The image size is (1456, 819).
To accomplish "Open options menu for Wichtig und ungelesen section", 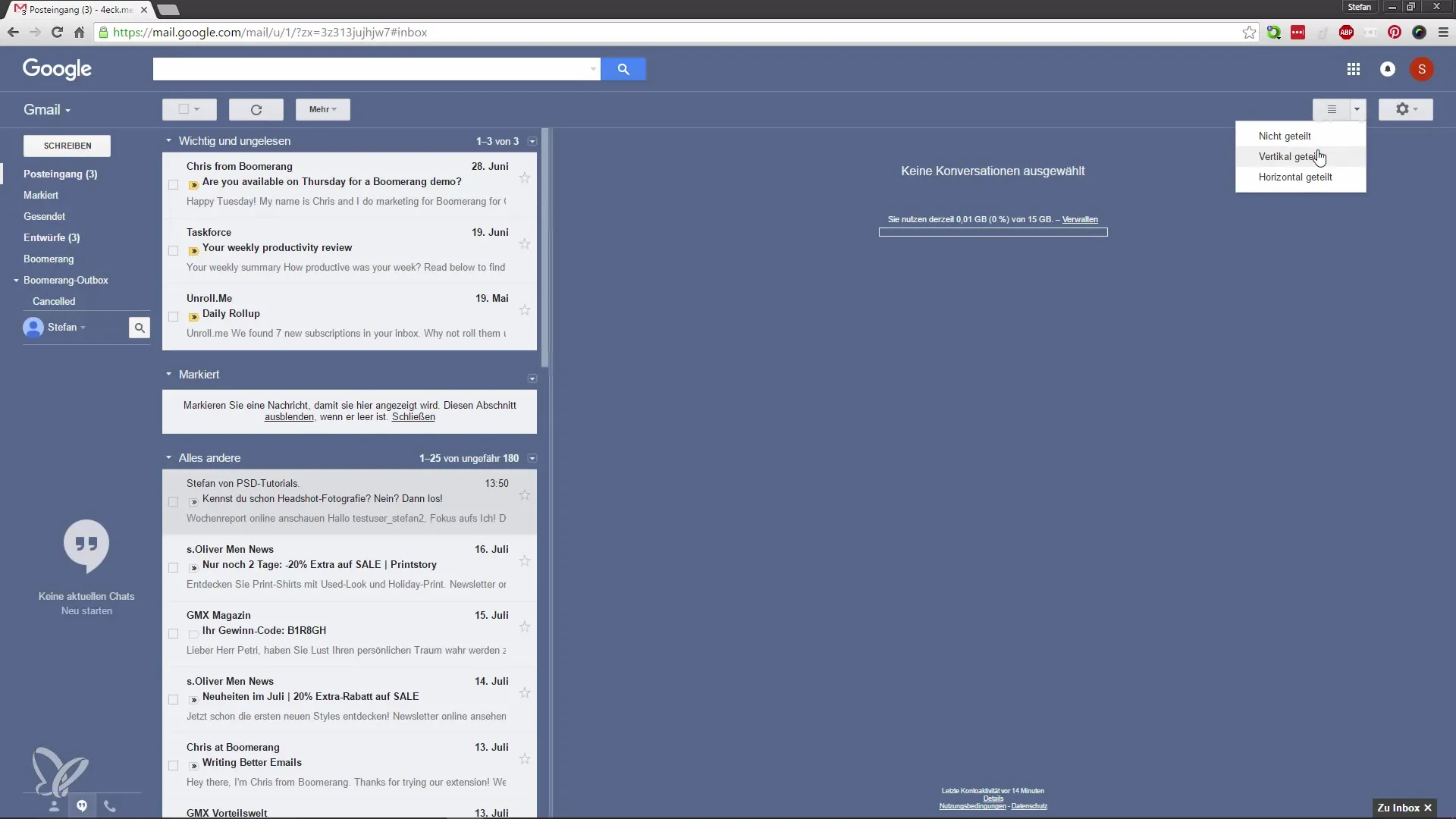I will [532, 142].
